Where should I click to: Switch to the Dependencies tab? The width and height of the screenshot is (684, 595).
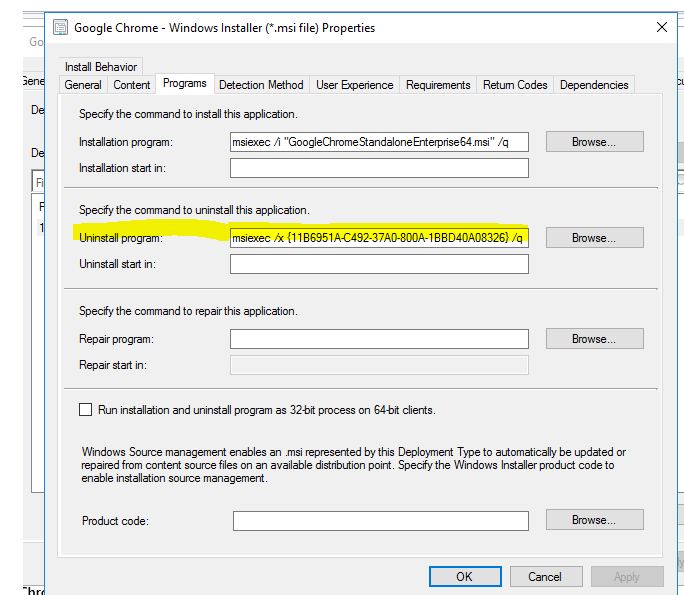(x=594, y=85)
